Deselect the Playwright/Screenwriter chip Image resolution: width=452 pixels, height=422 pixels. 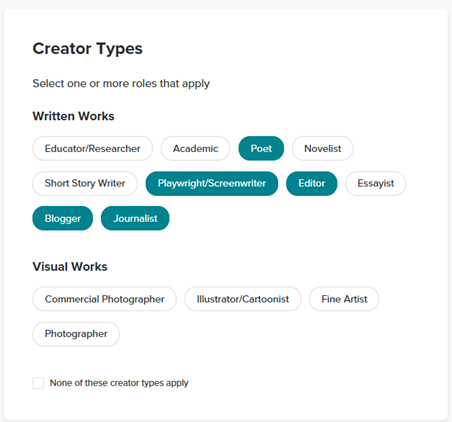(212, 183)
